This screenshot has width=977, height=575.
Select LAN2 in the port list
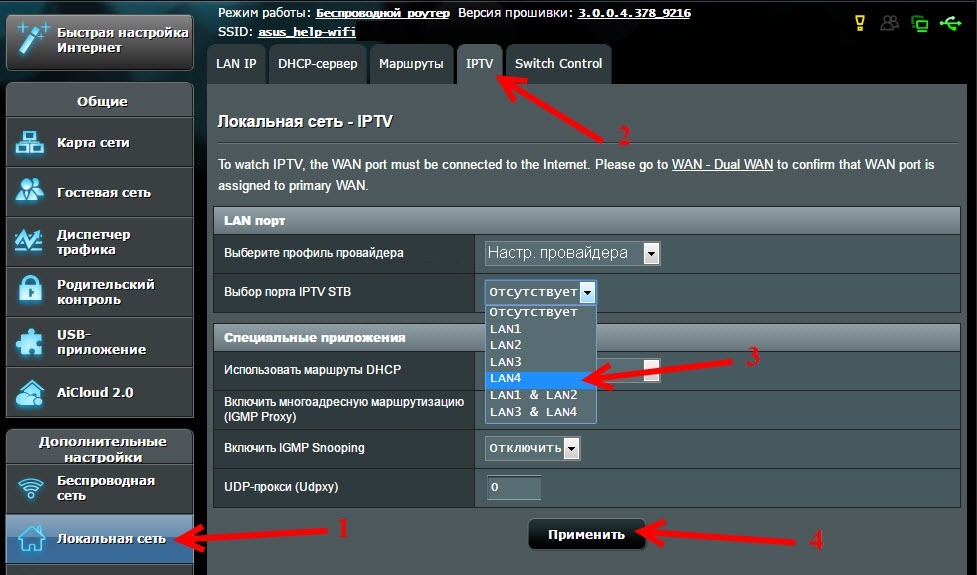pyautogui.click(x=540, y=345)
